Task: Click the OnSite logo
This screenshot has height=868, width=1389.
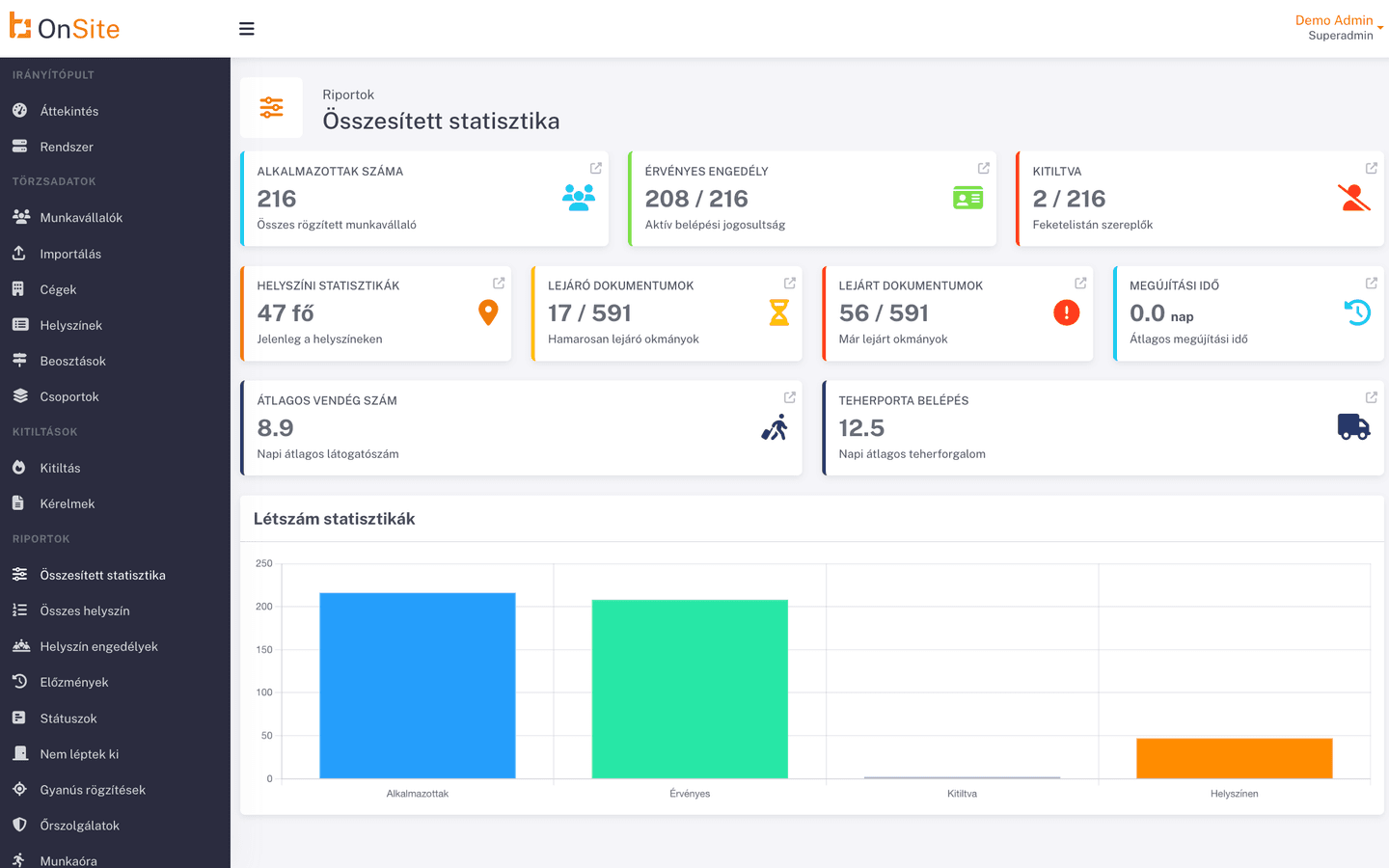Action: [65, 28]
